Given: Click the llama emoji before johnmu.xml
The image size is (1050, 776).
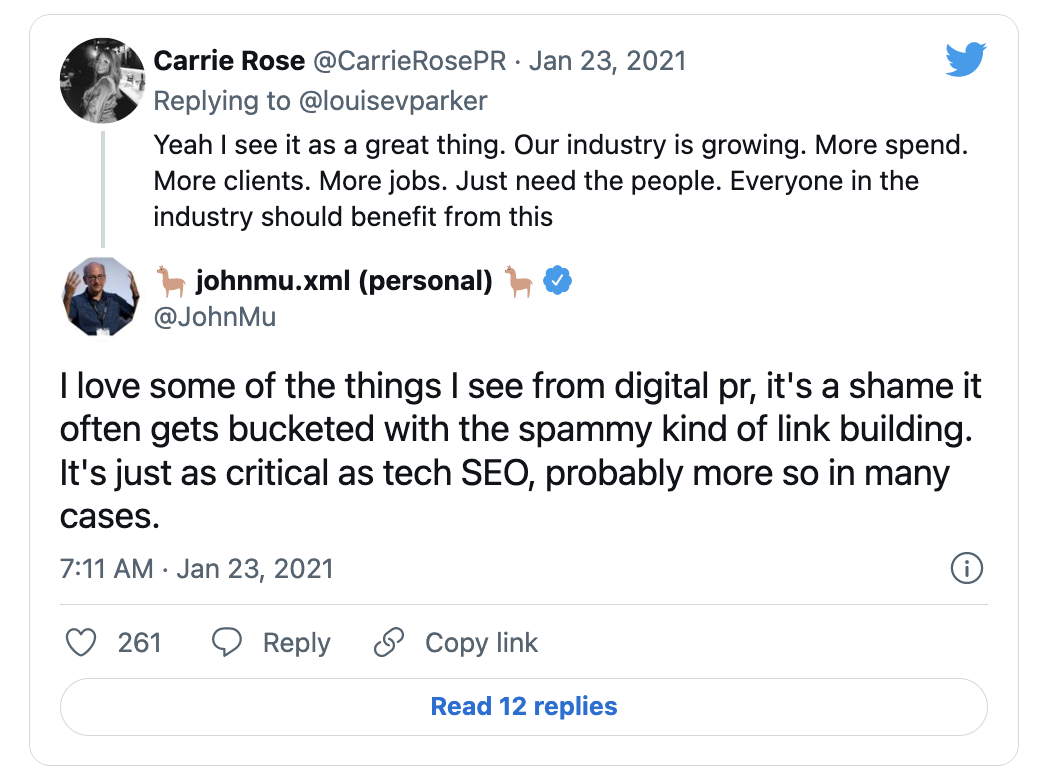Looking at the screenshot, I should [172, 282].
